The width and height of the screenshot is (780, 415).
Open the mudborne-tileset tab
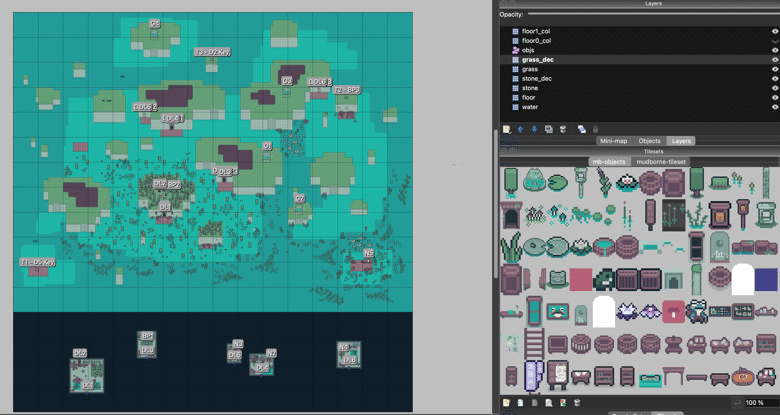click(x=661, y=162)
